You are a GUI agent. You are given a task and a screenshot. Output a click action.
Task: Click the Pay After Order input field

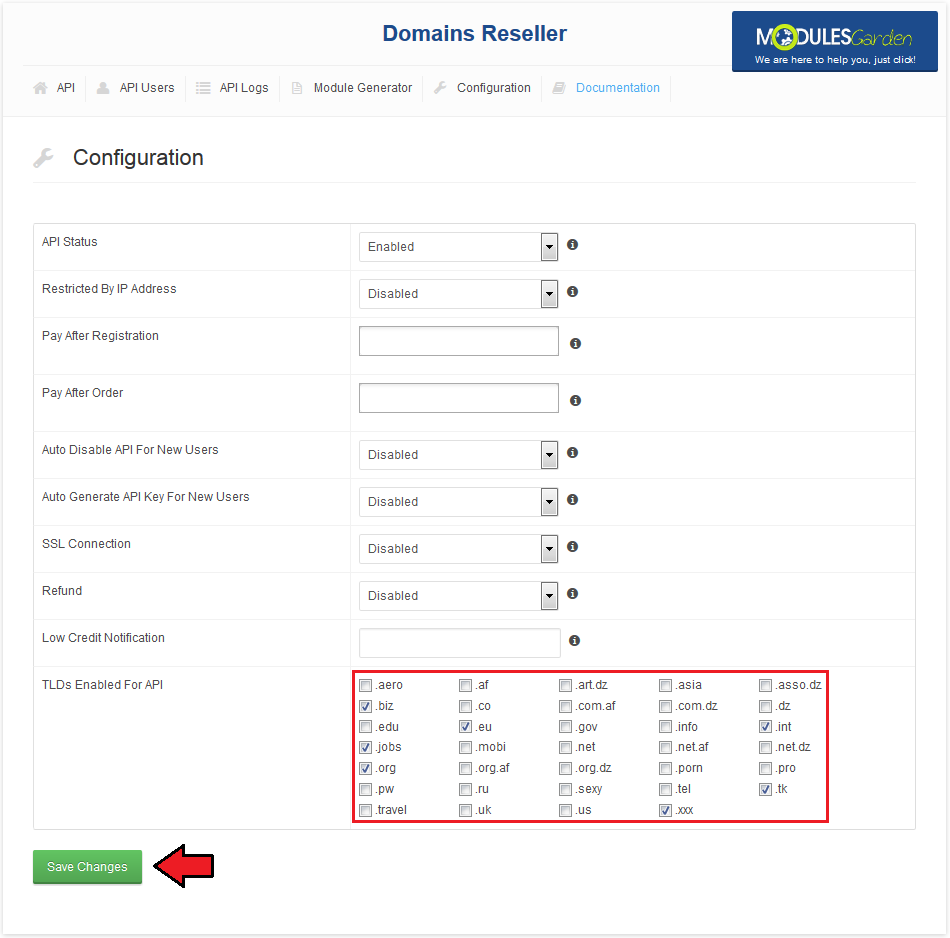[x=459, y=398]
